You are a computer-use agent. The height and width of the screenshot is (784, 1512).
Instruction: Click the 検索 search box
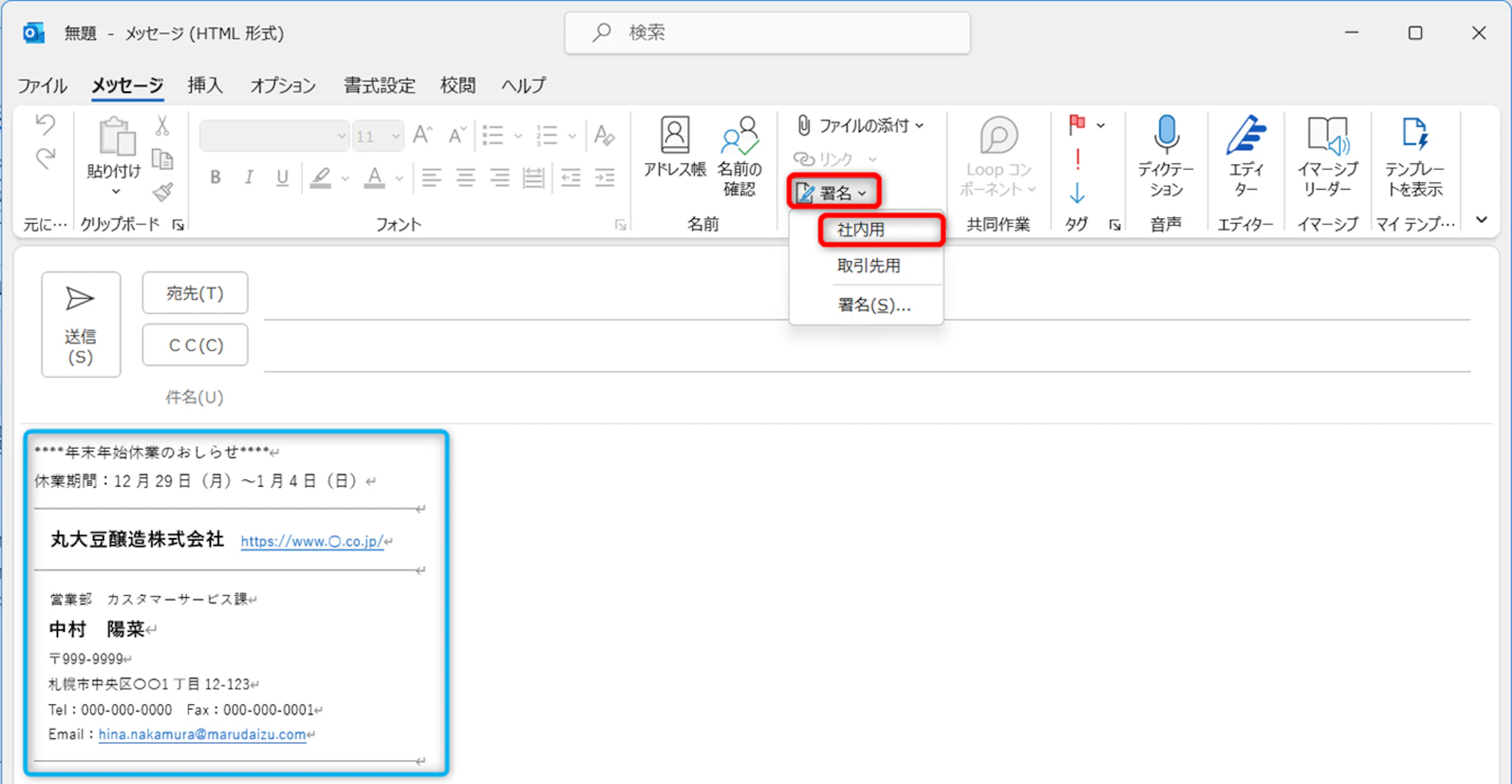768,32
